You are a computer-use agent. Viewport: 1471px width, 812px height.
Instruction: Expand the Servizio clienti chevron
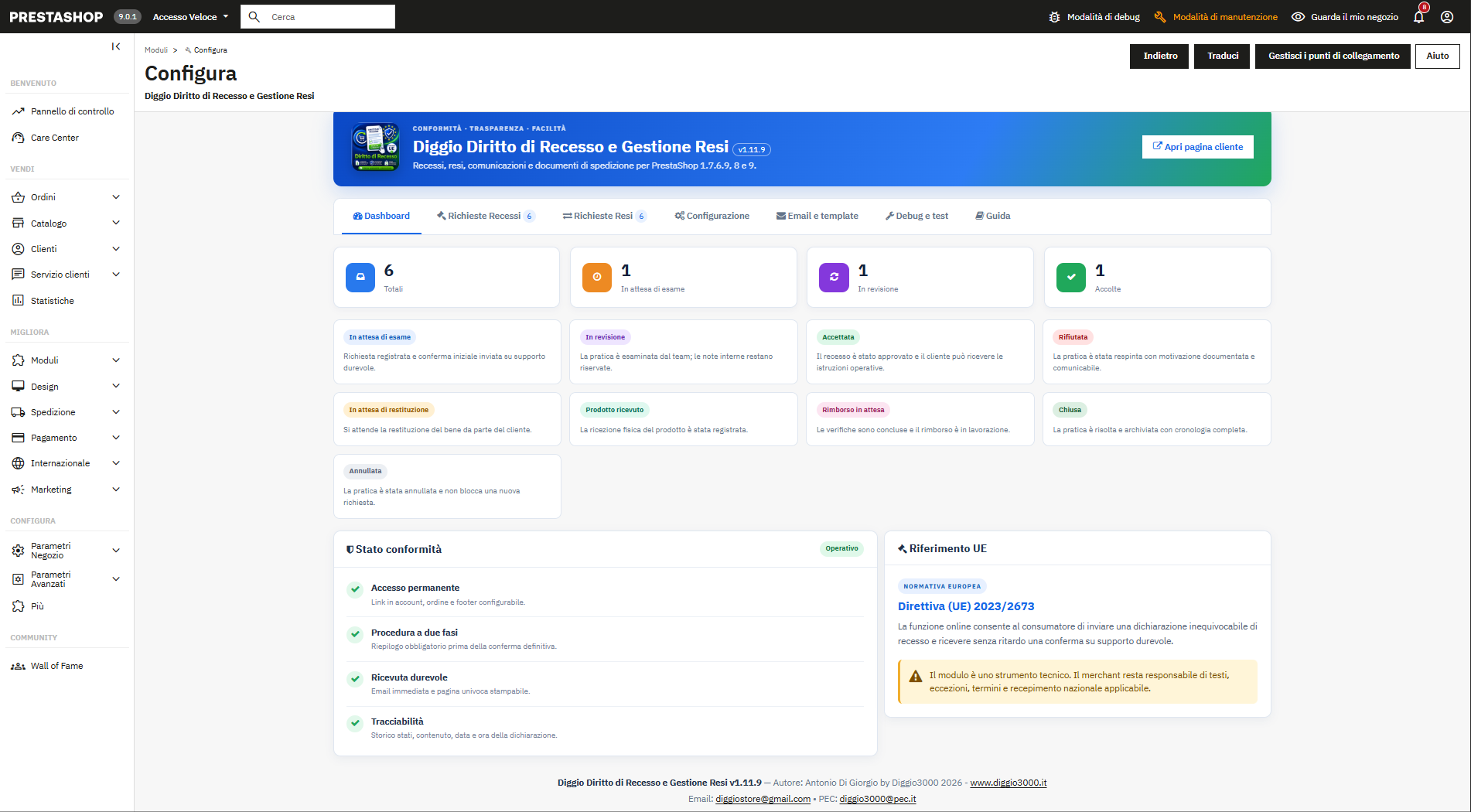pyautogui.click(x=116, y=275)
